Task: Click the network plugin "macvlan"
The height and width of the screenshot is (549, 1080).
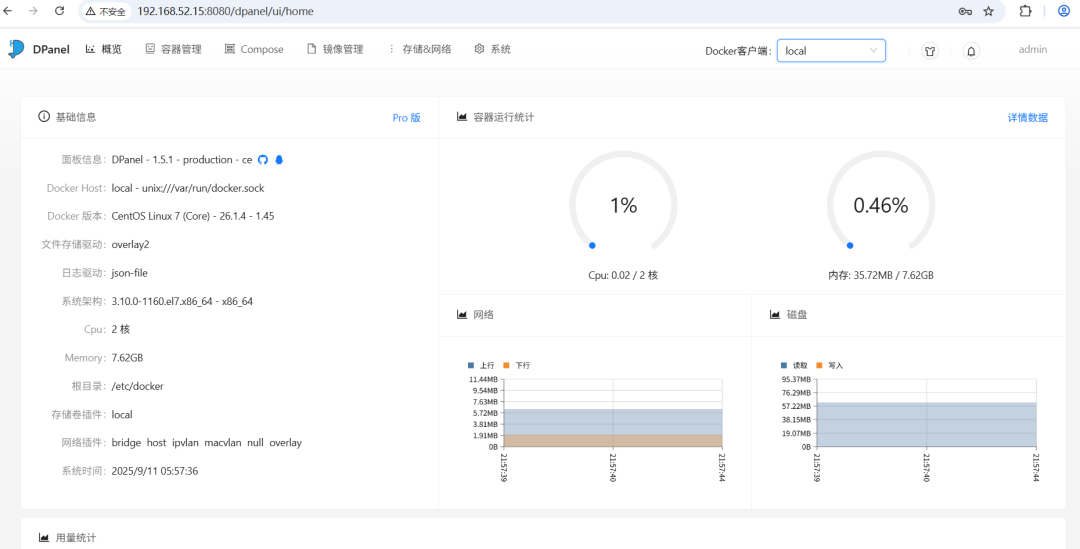Action: [x=222, y=443]
